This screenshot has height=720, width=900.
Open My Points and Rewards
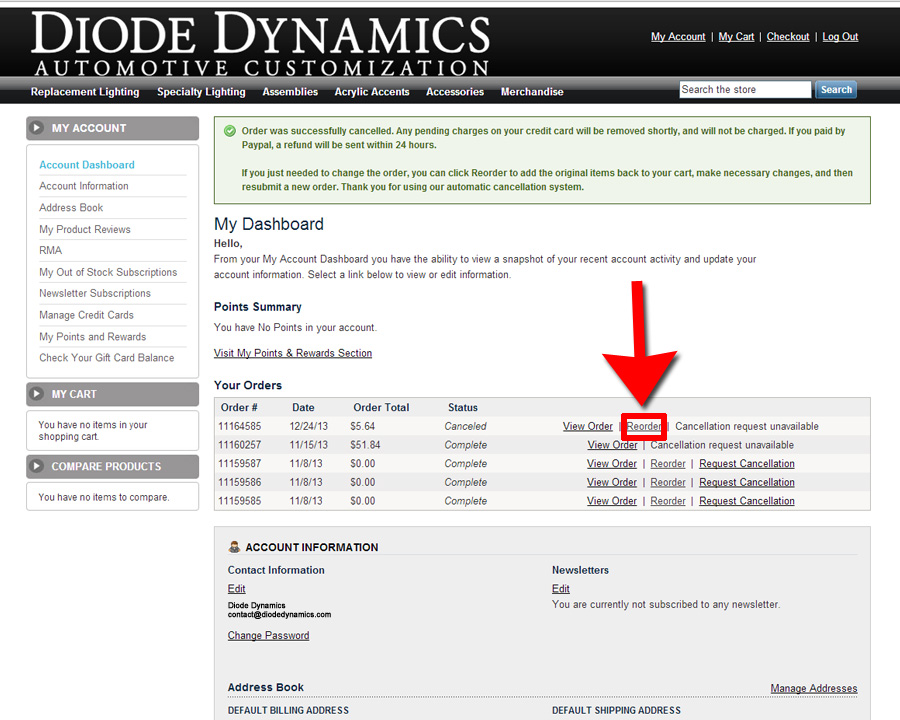(x=92, y=336)
